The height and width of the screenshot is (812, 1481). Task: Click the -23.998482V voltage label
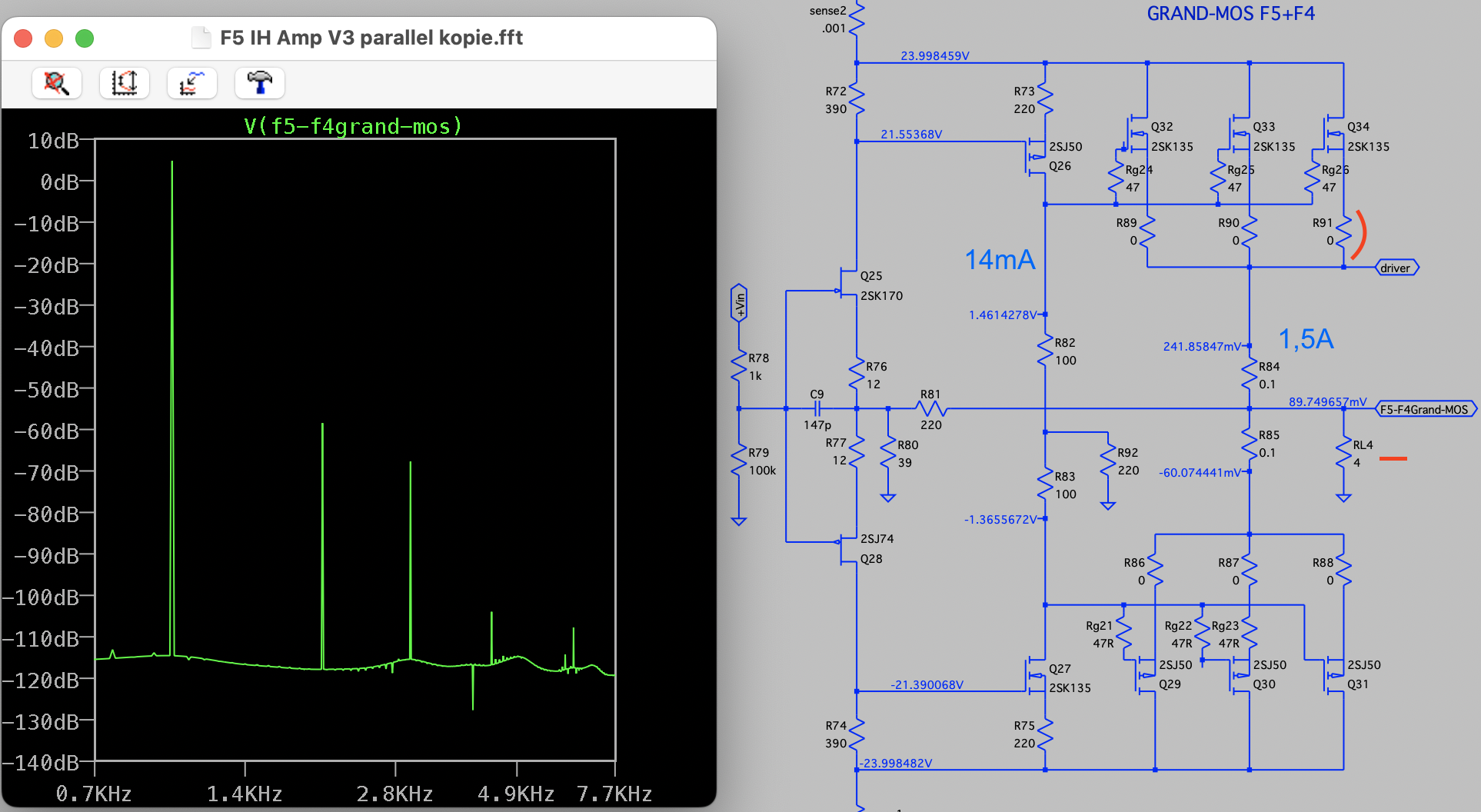pyautogui.click(x=897, y=764)
